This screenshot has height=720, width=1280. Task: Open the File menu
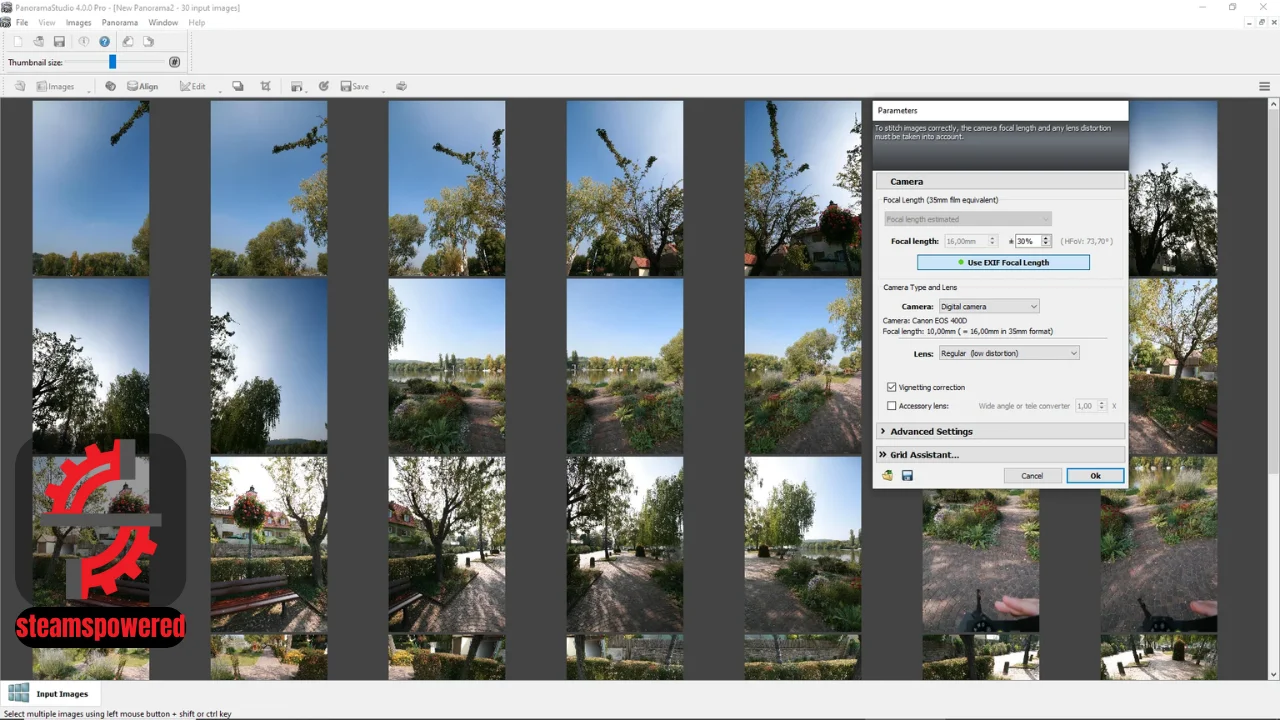point(22,22)
